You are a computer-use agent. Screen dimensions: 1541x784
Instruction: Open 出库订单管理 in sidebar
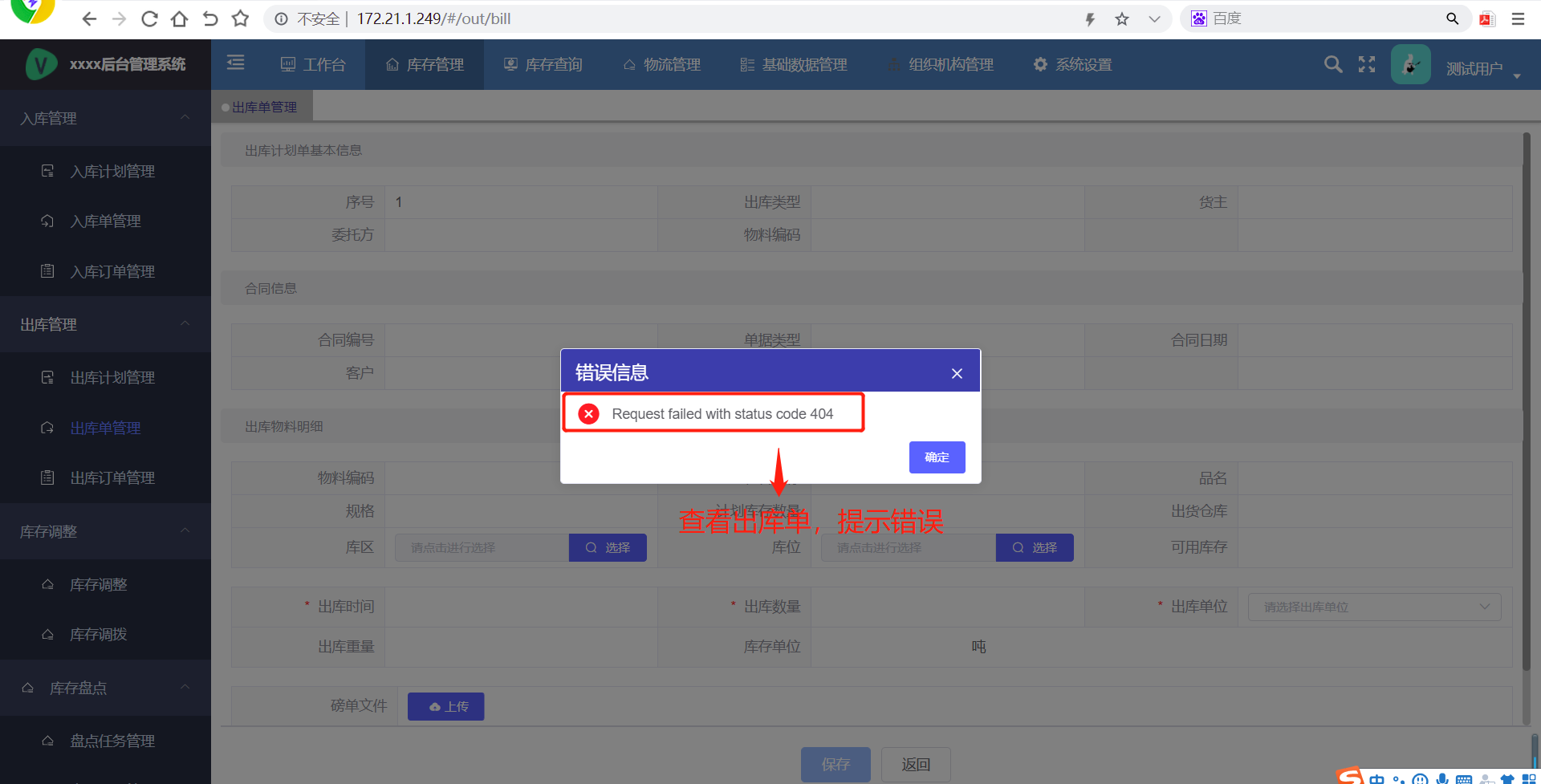(105, 477)
